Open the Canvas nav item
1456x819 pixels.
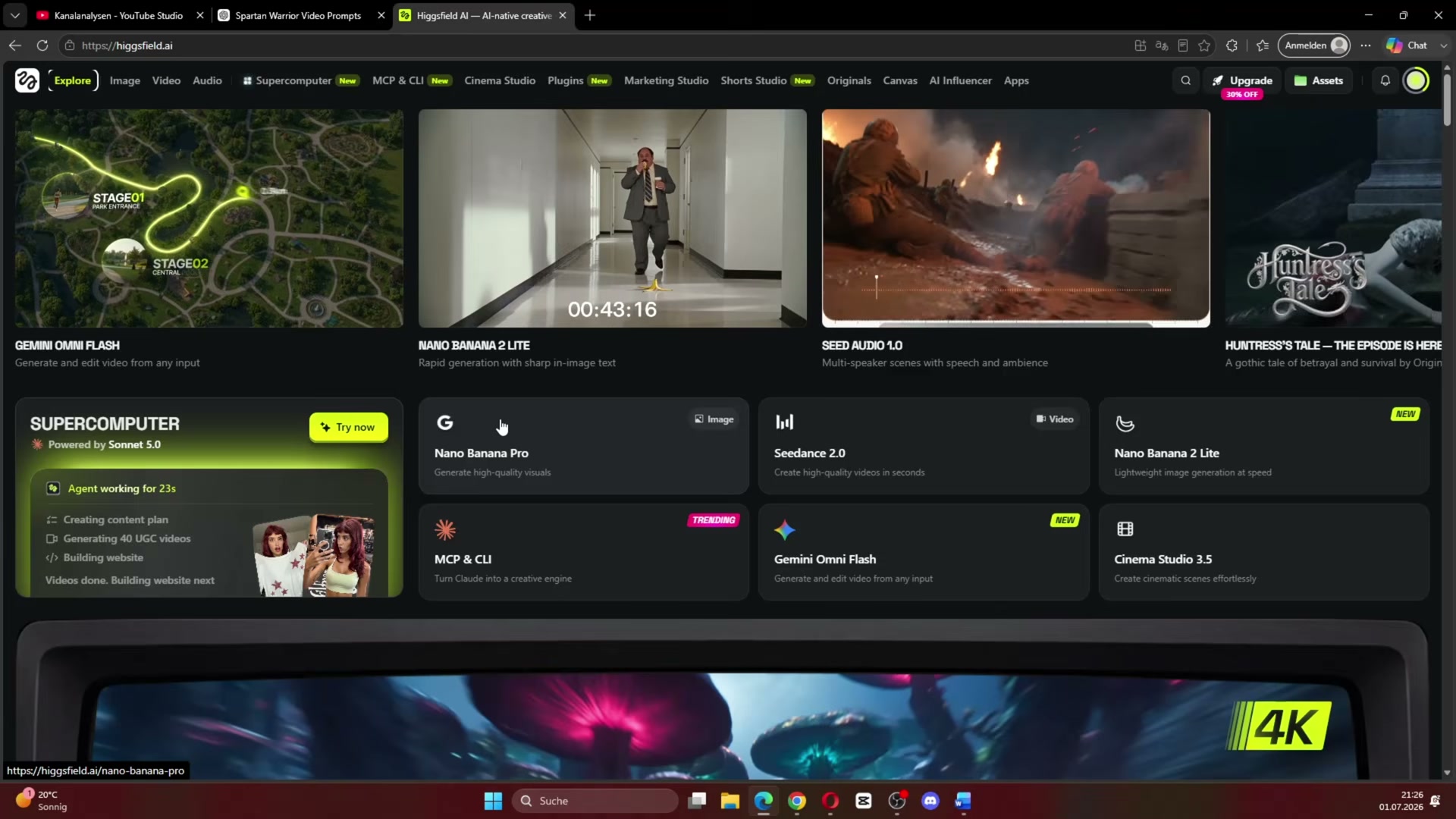click(900, 80)
